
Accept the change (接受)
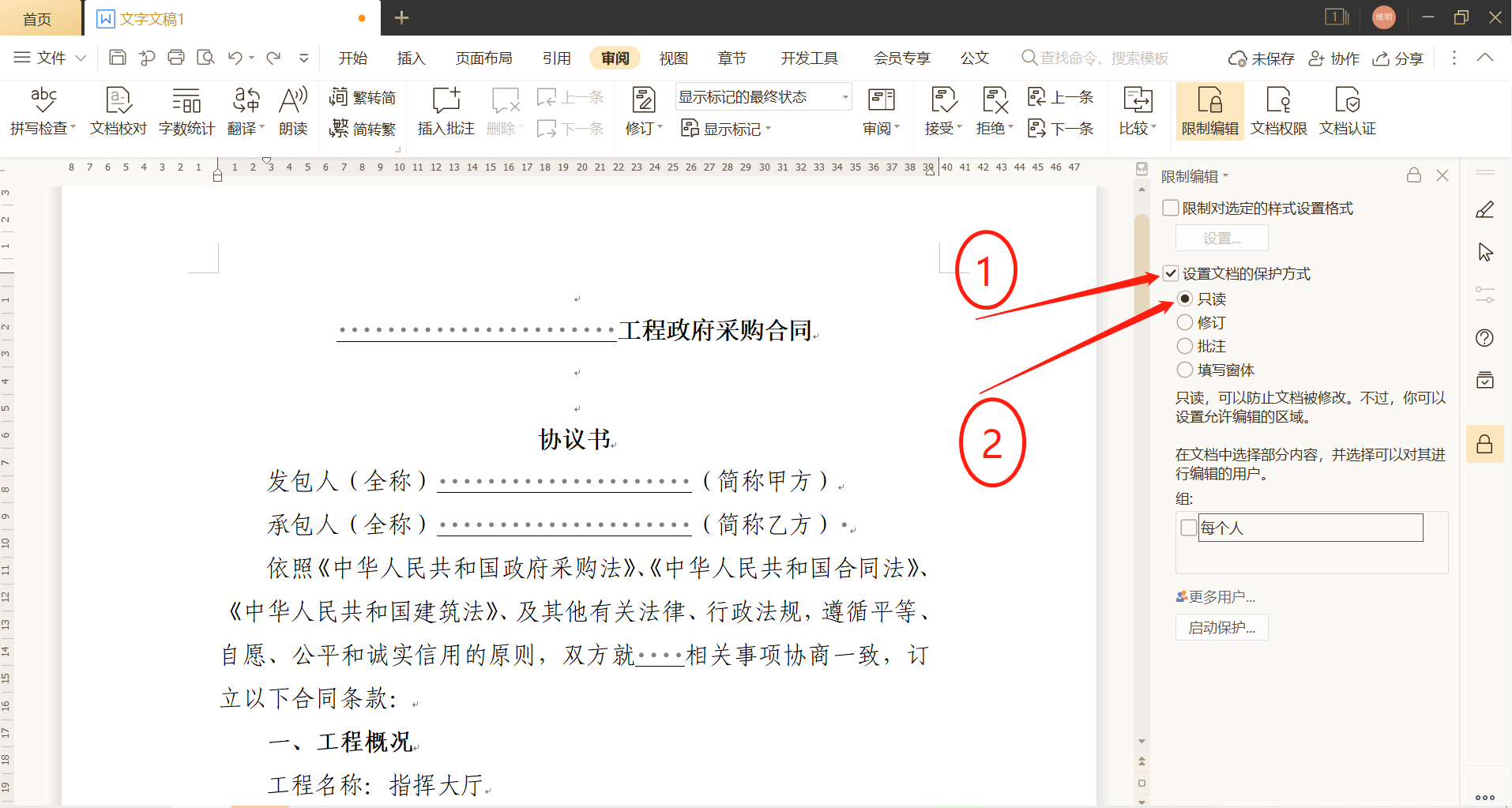943,111
